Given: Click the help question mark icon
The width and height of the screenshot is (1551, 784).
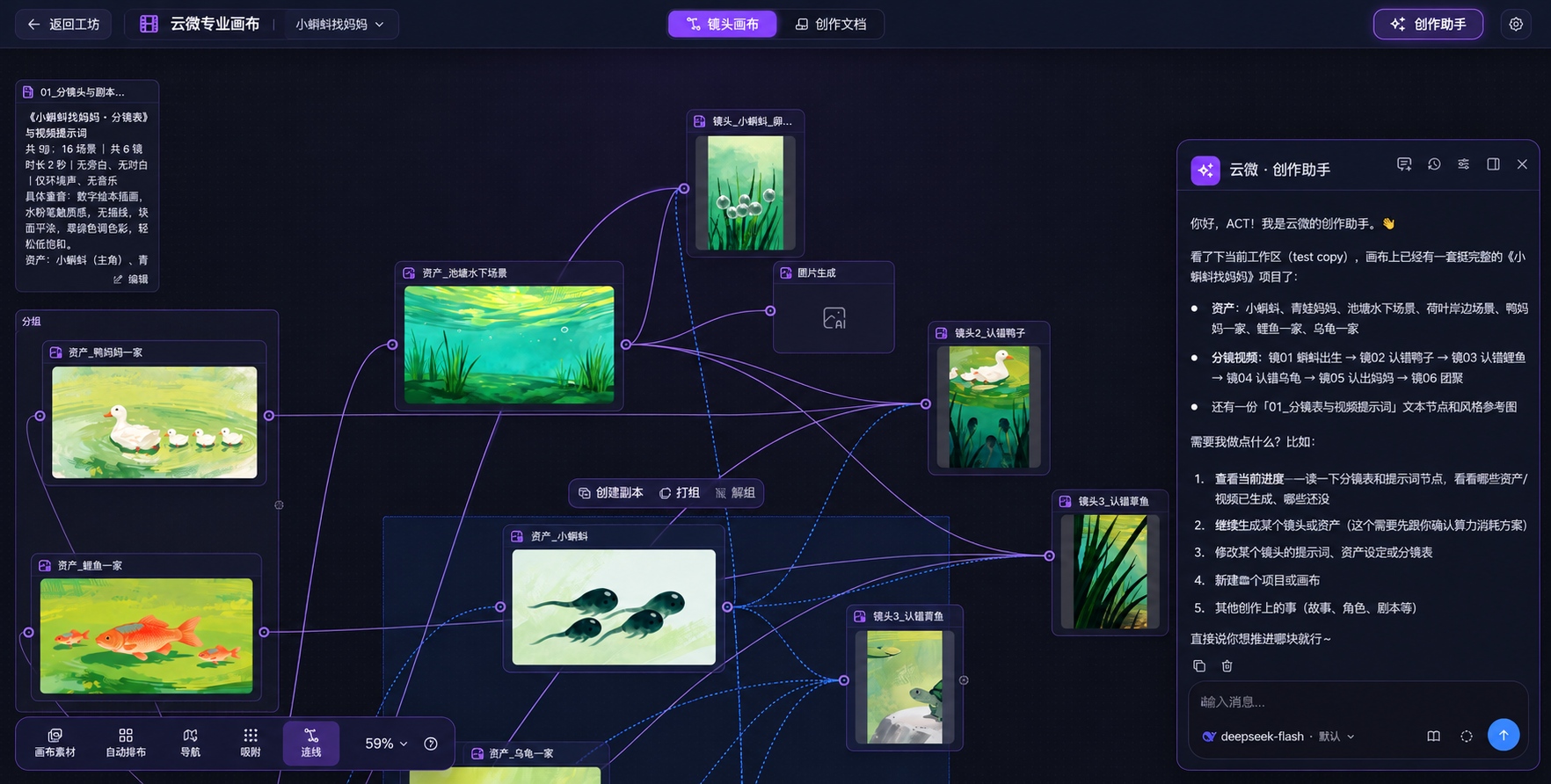Looking at the screenshot, I should [x=431, y=744].
